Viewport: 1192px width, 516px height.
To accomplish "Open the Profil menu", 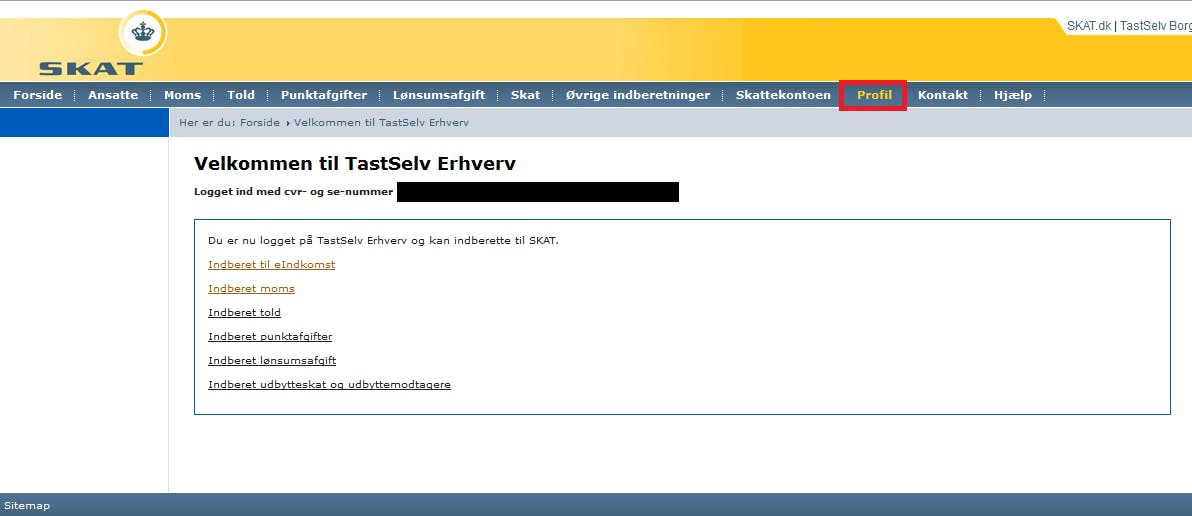I will (x=874, y=95).
